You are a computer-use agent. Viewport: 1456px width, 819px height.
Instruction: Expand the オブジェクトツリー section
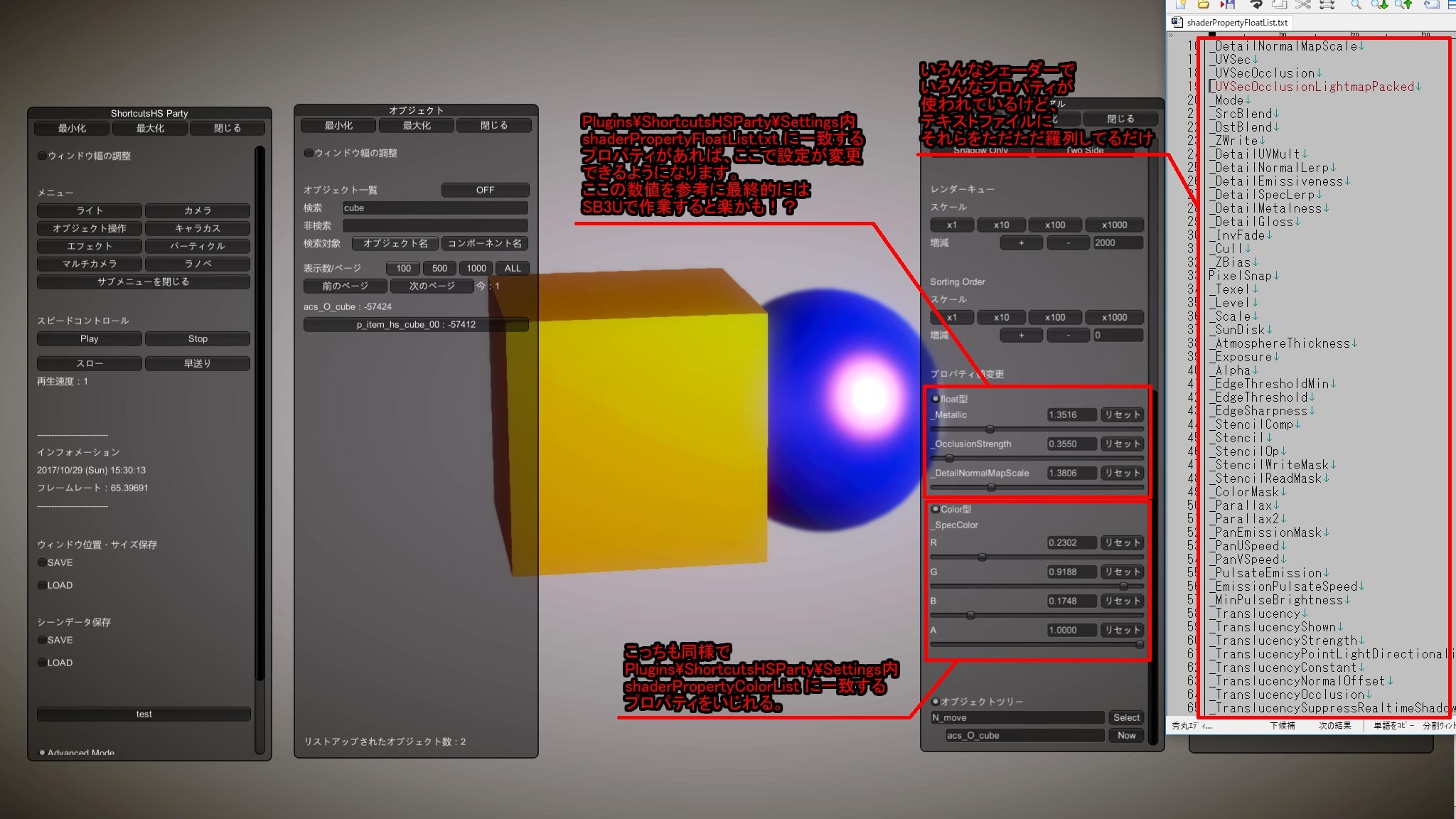(x=936, y=702)
